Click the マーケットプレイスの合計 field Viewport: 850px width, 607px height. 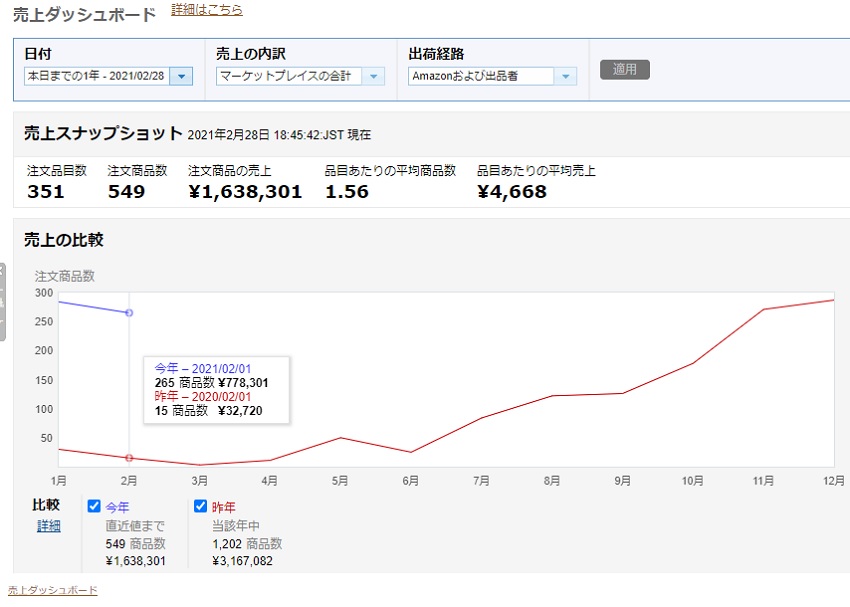289,76
